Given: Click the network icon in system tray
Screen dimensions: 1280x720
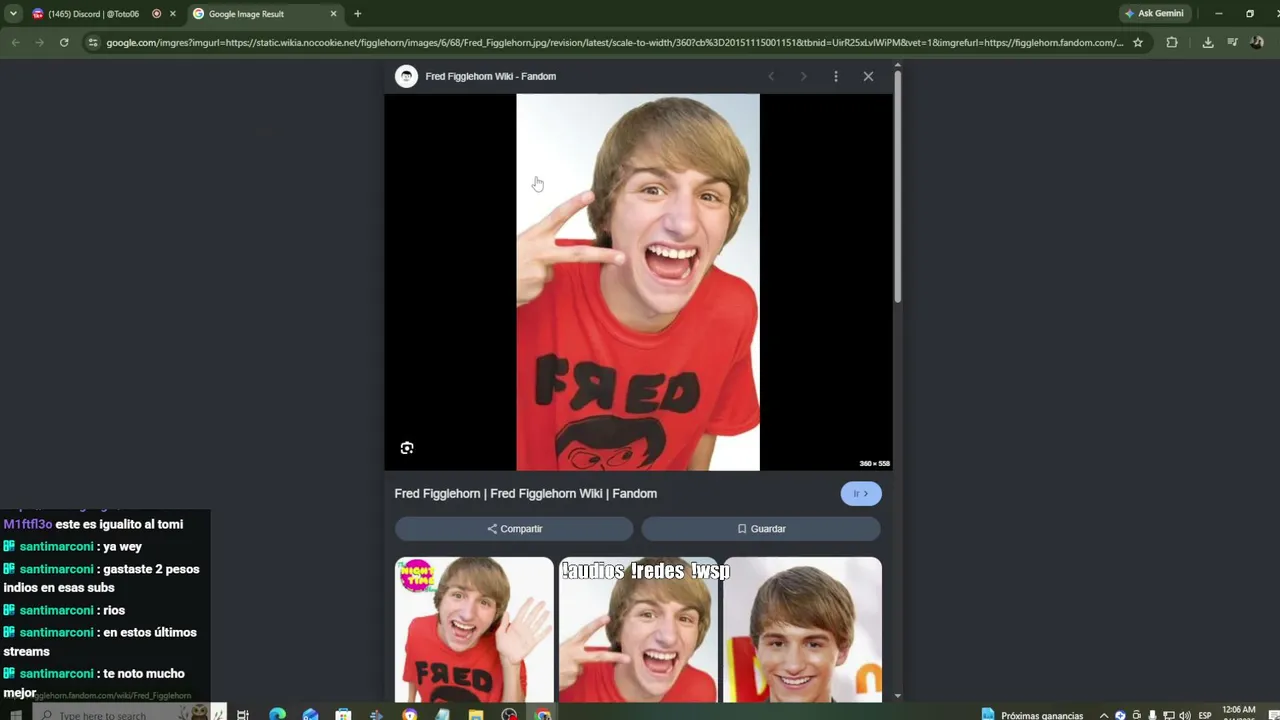Looking at the screenshot, I should click(1169, 715).
